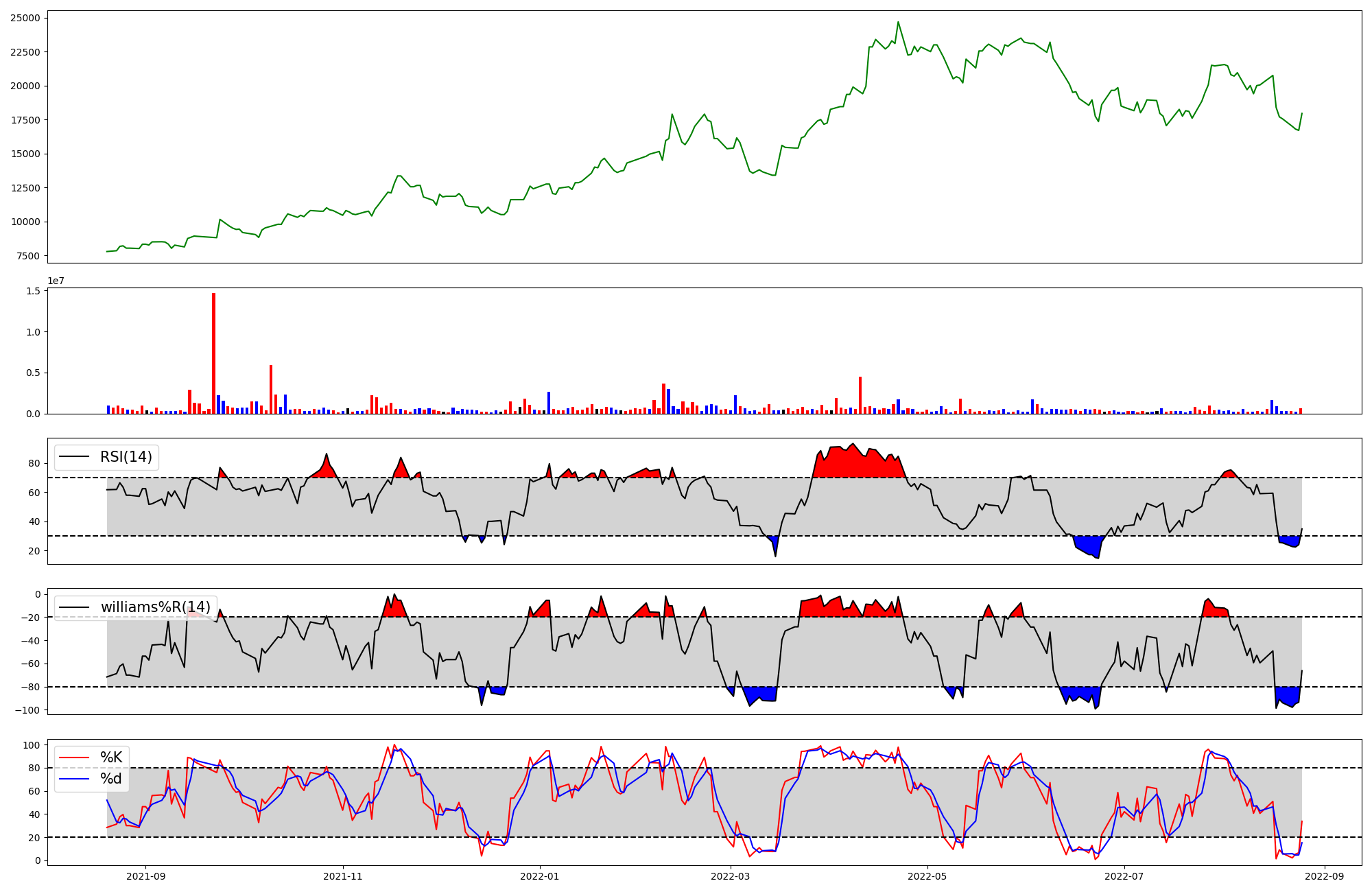Click the 2021-11 x-axis date label
The width and height of the screenshot is (1372, 892).
(342, 876)
